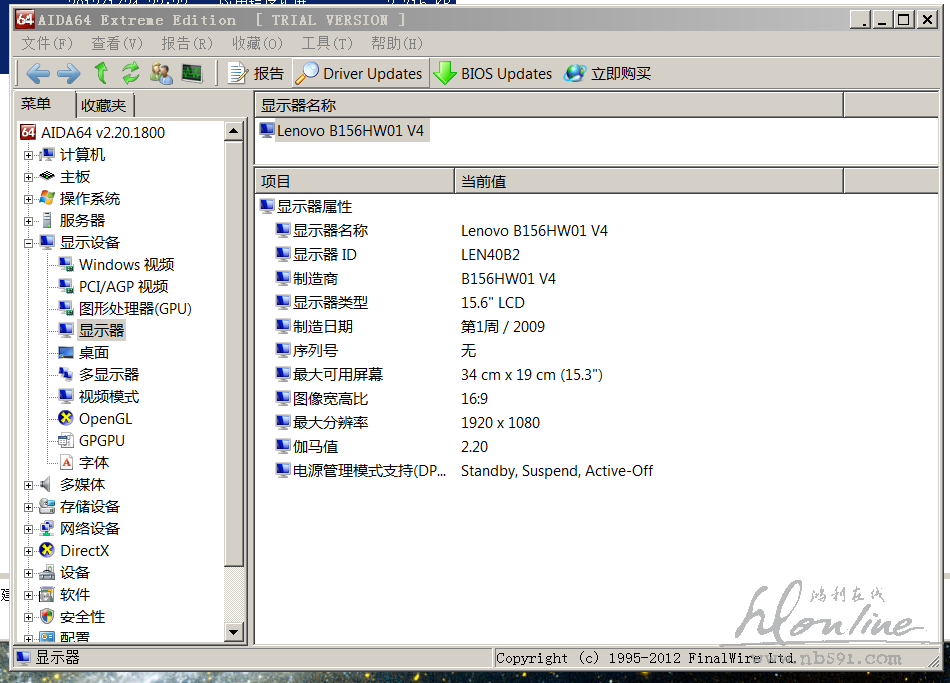Expand the 计算机 tree node

29,155
